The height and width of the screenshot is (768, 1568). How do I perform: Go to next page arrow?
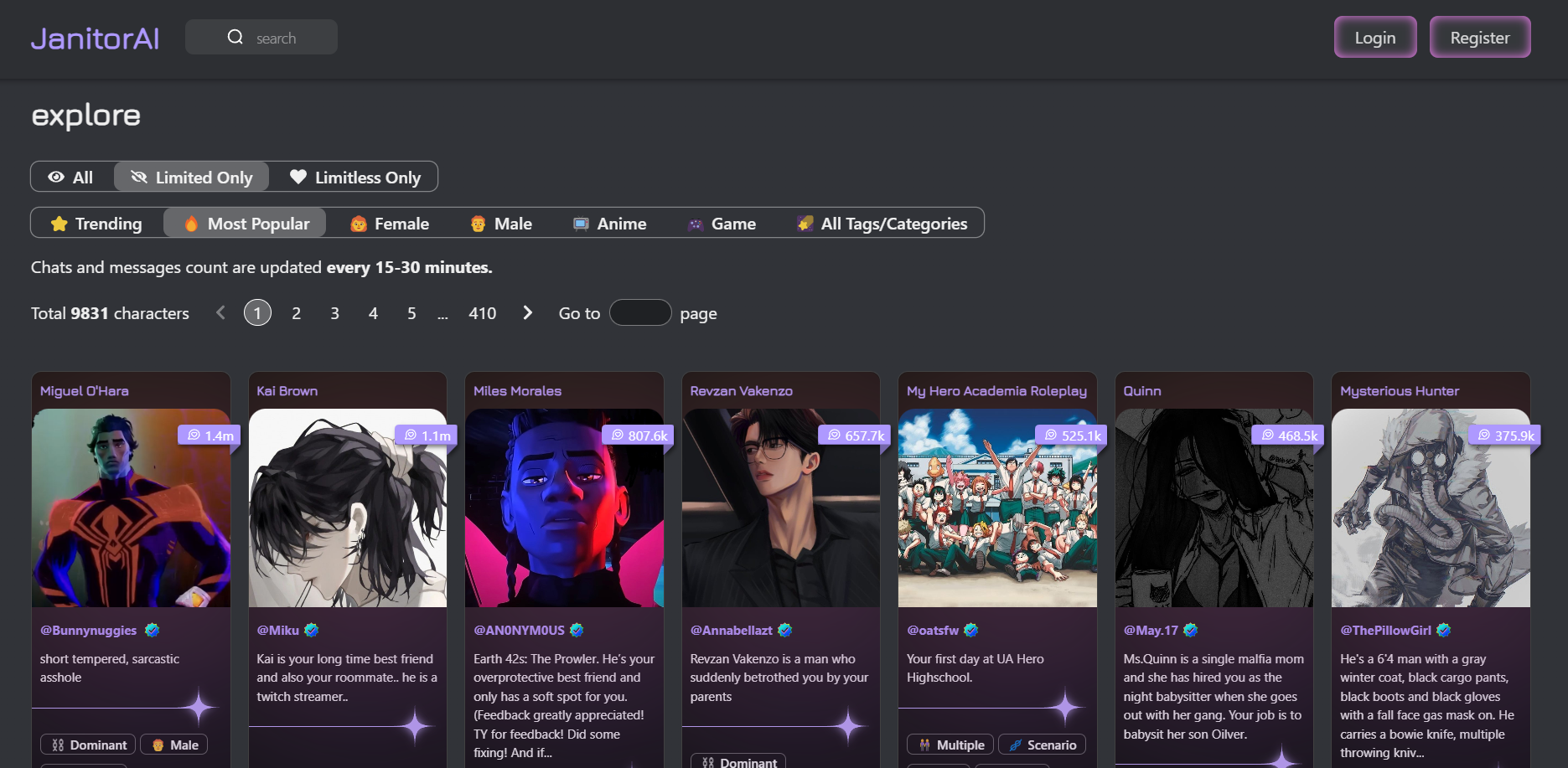[x=527, y=313]
